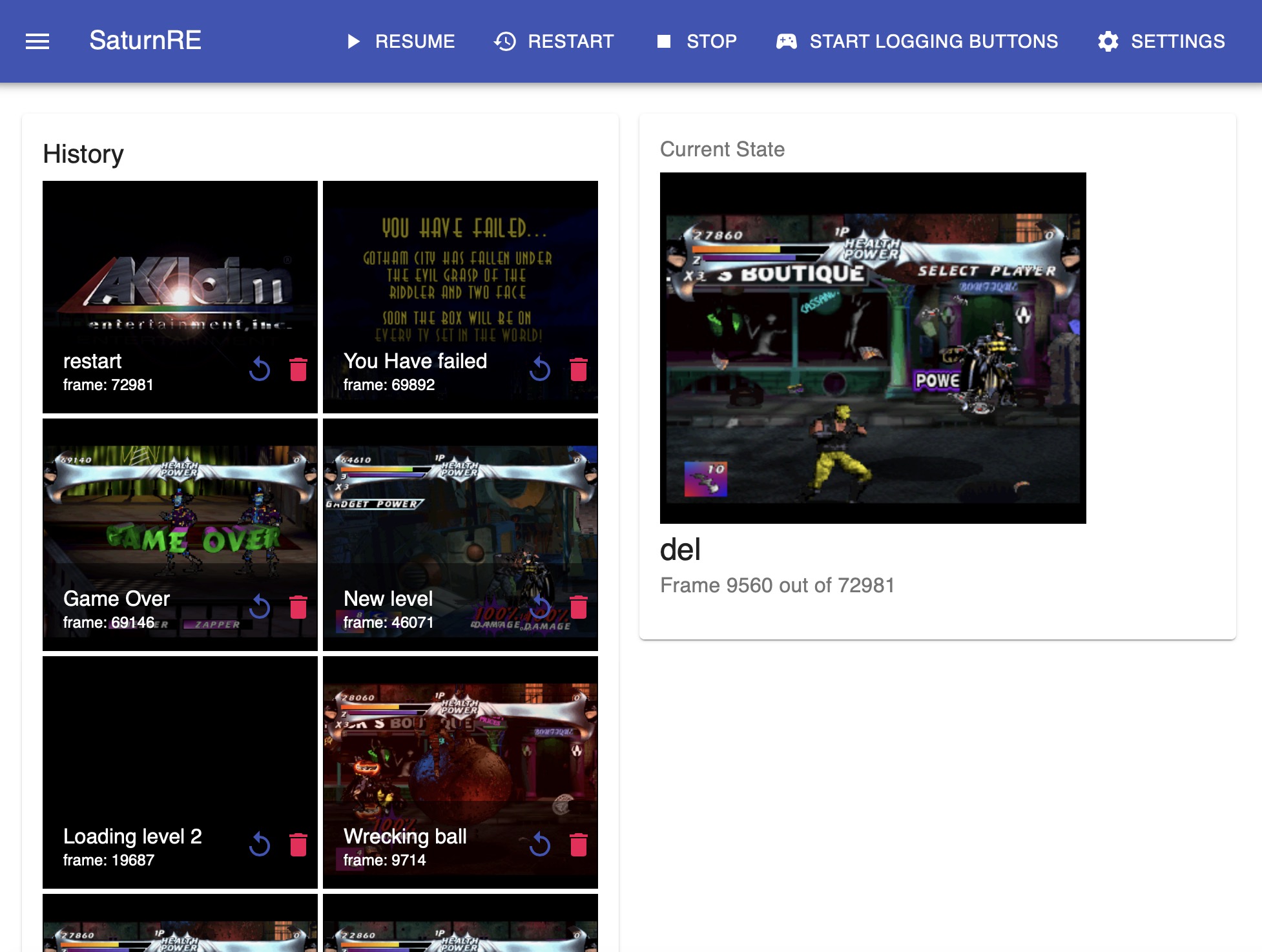The width and height of the screenshot is (1262, 952).
Task: Click RESTART in the top bar
Action: (x=554, y=41)
